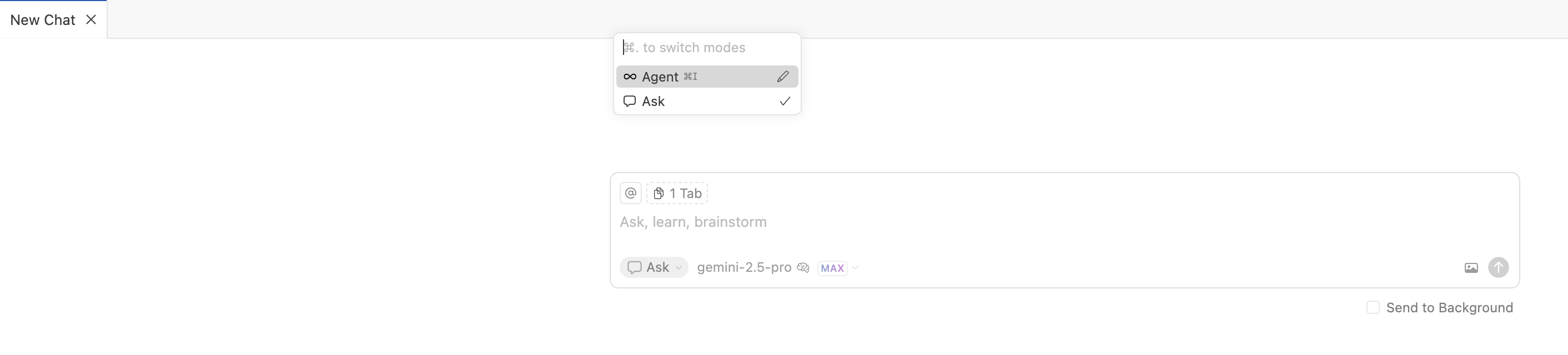Click the 1 Tab context pill
Viewport: 1568px width, 355px height.
coord(677,193)
